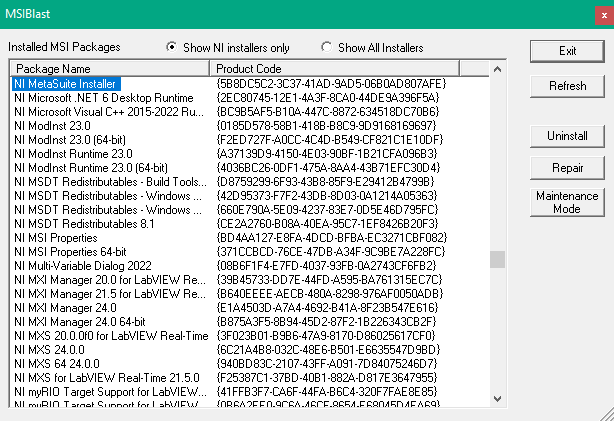
Task: Click product code {08B6F1F4-E7FD-4037-93FB-0A2743CF6FB2}
Action: pyautogui.click(x=326, y=266)
